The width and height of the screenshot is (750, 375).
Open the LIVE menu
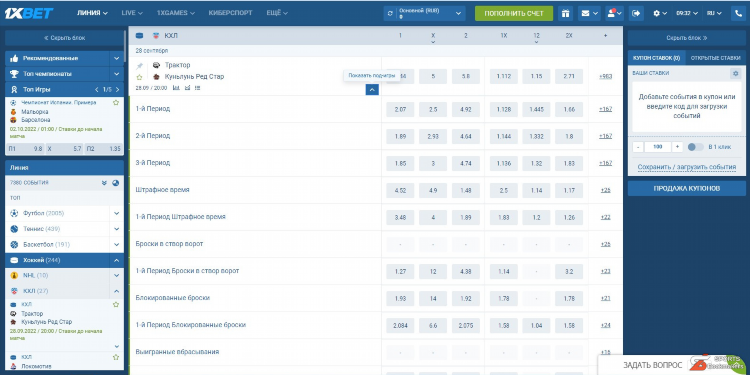(x=132, y=13)
